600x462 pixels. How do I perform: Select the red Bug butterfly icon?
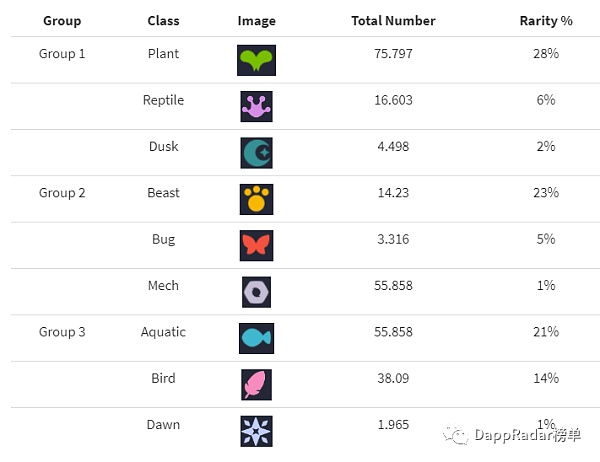click(256, 245)
